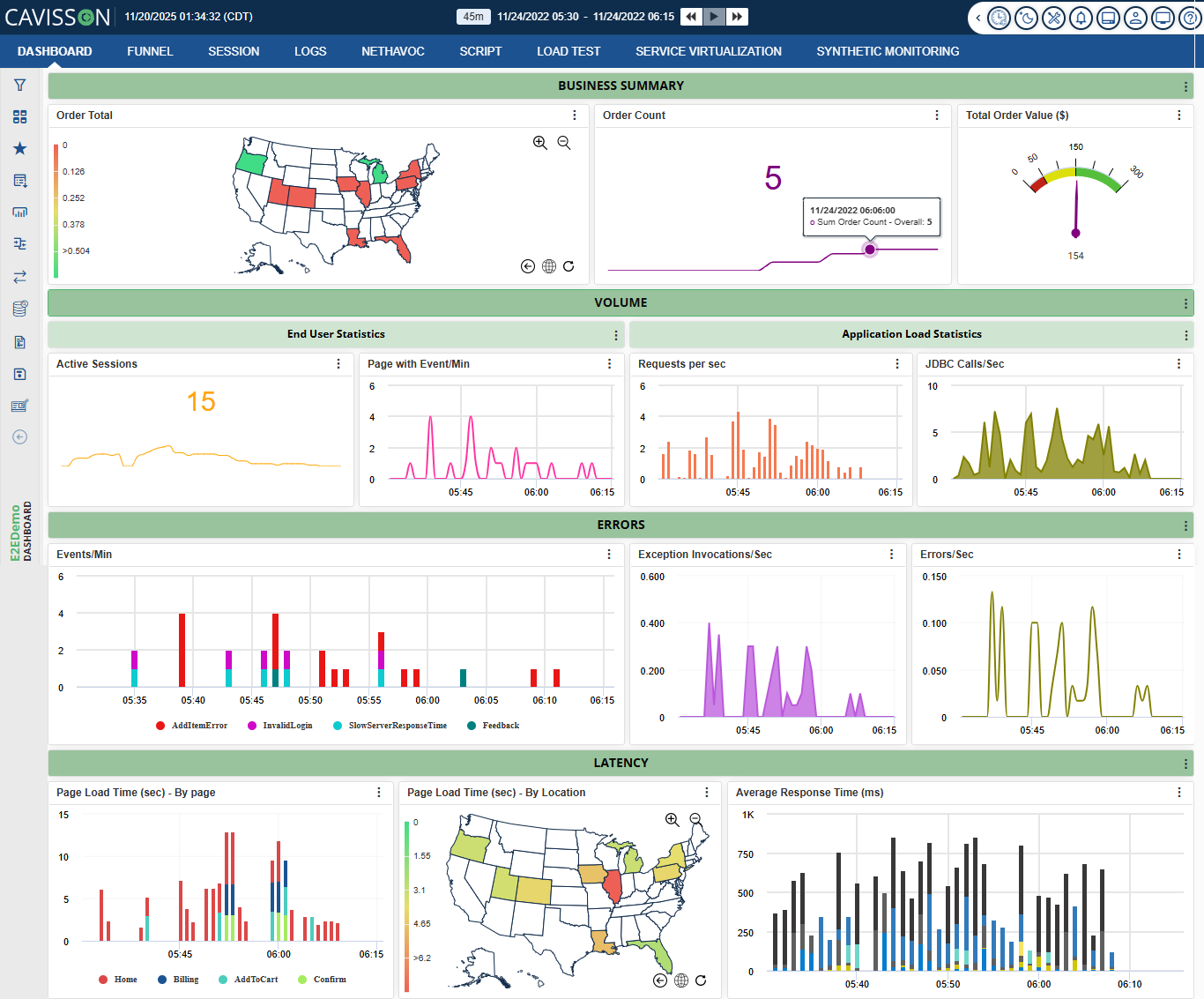Refresh the Page Load Time location map
1204x999 pixels.
point(701,980)
